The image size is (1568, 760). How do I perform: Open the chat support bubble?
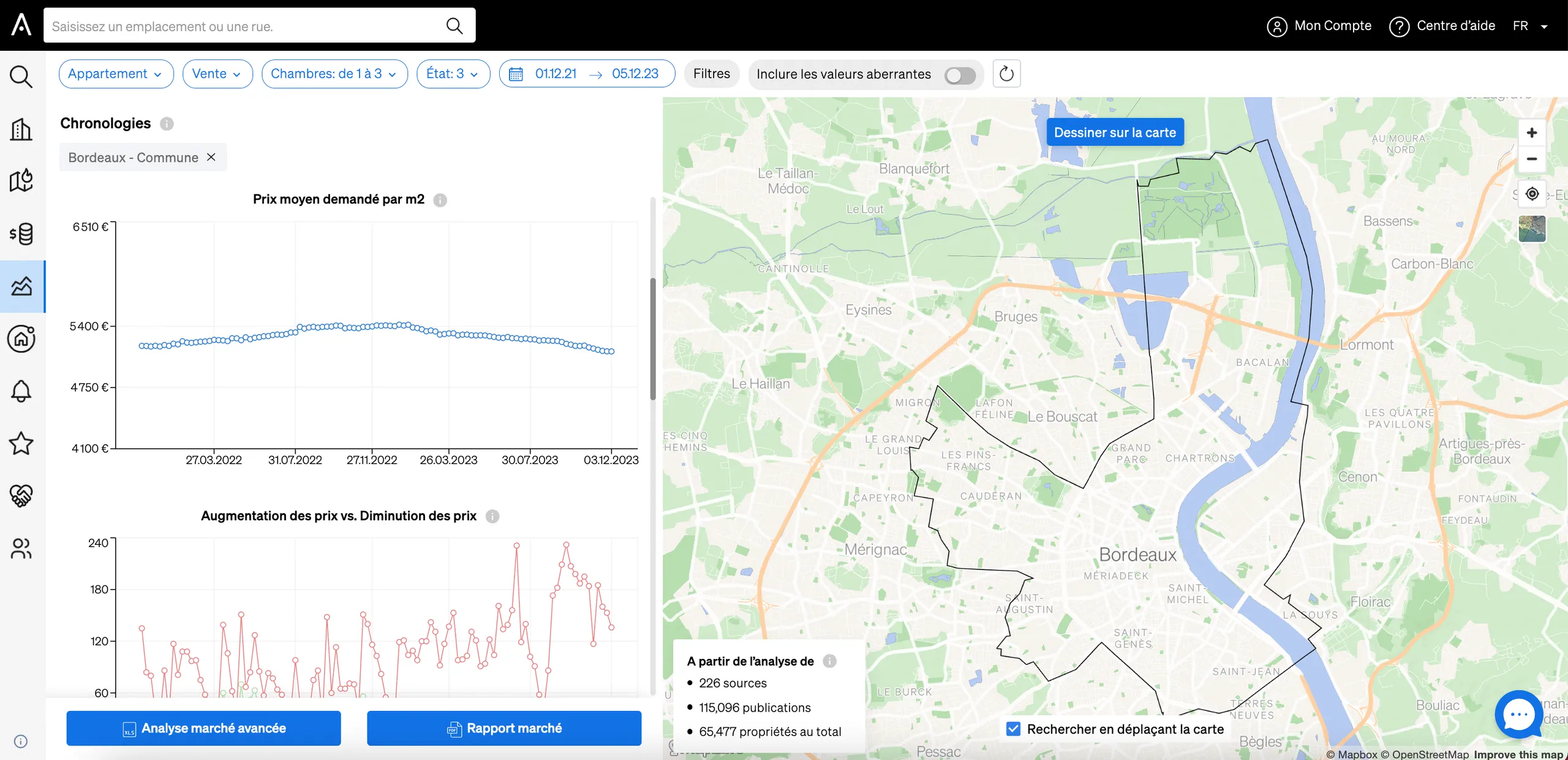[1519, 714]
